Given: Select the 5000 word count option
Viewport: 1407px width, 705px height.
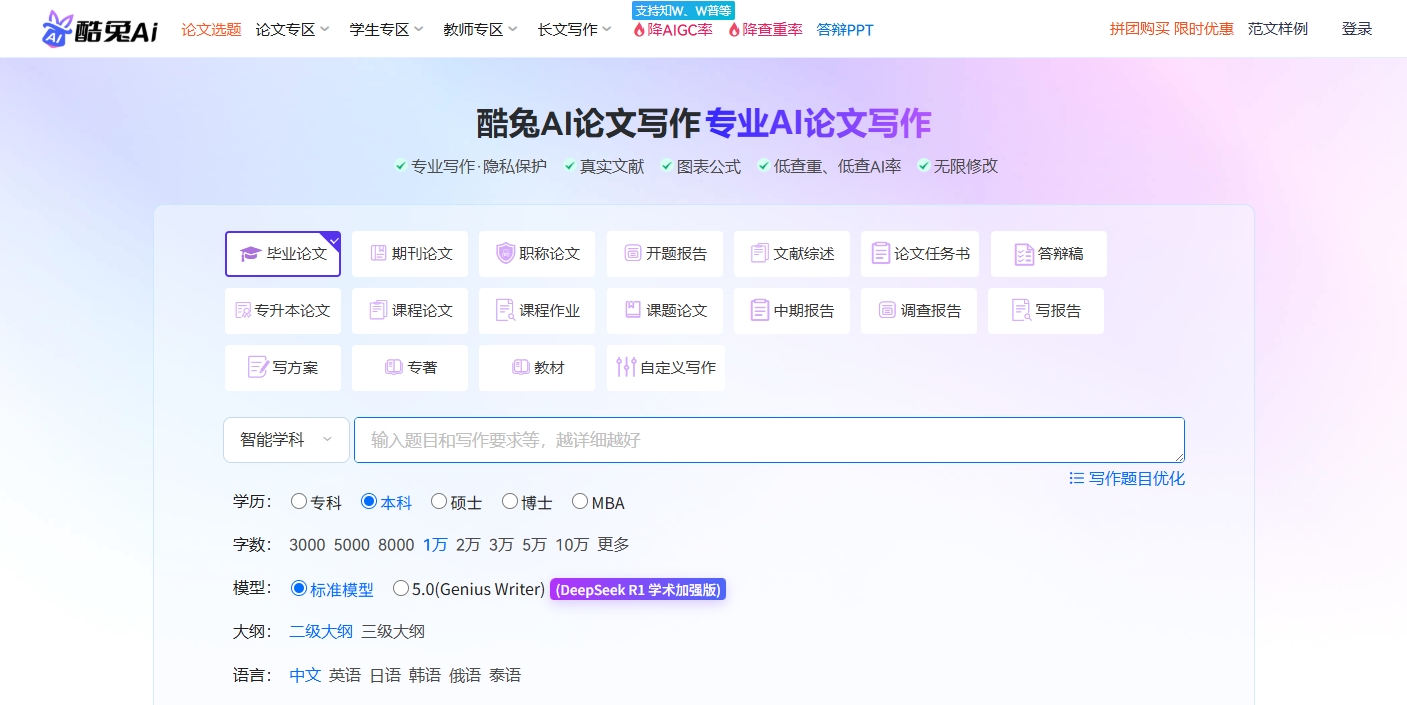Looking at the screenshot, I should point(352,545).
